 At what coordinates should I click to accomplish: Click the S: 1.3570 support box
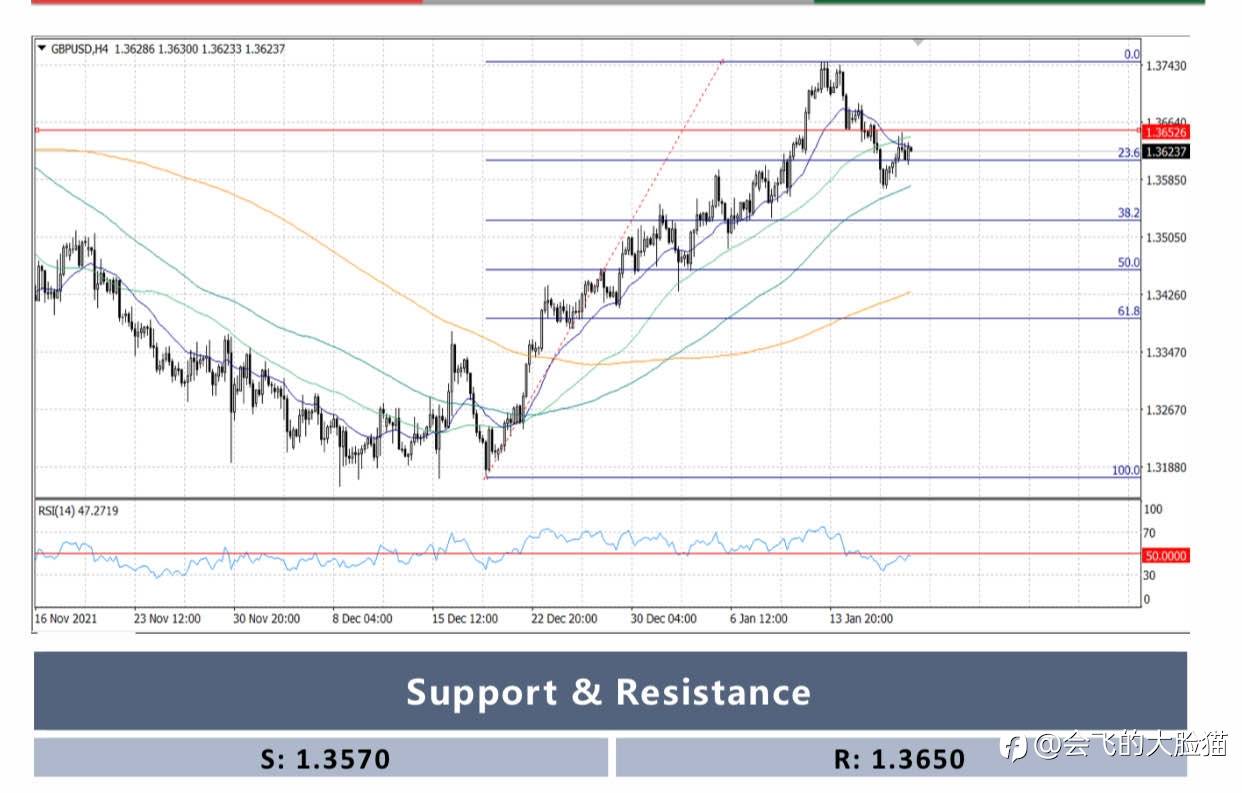(x=321, y=758)
